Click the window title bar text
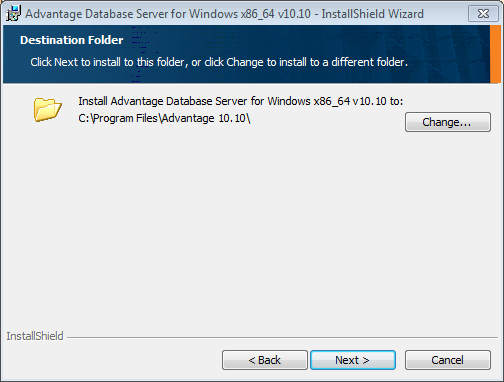This screenshot has height=382, width=504. point(224,14)
